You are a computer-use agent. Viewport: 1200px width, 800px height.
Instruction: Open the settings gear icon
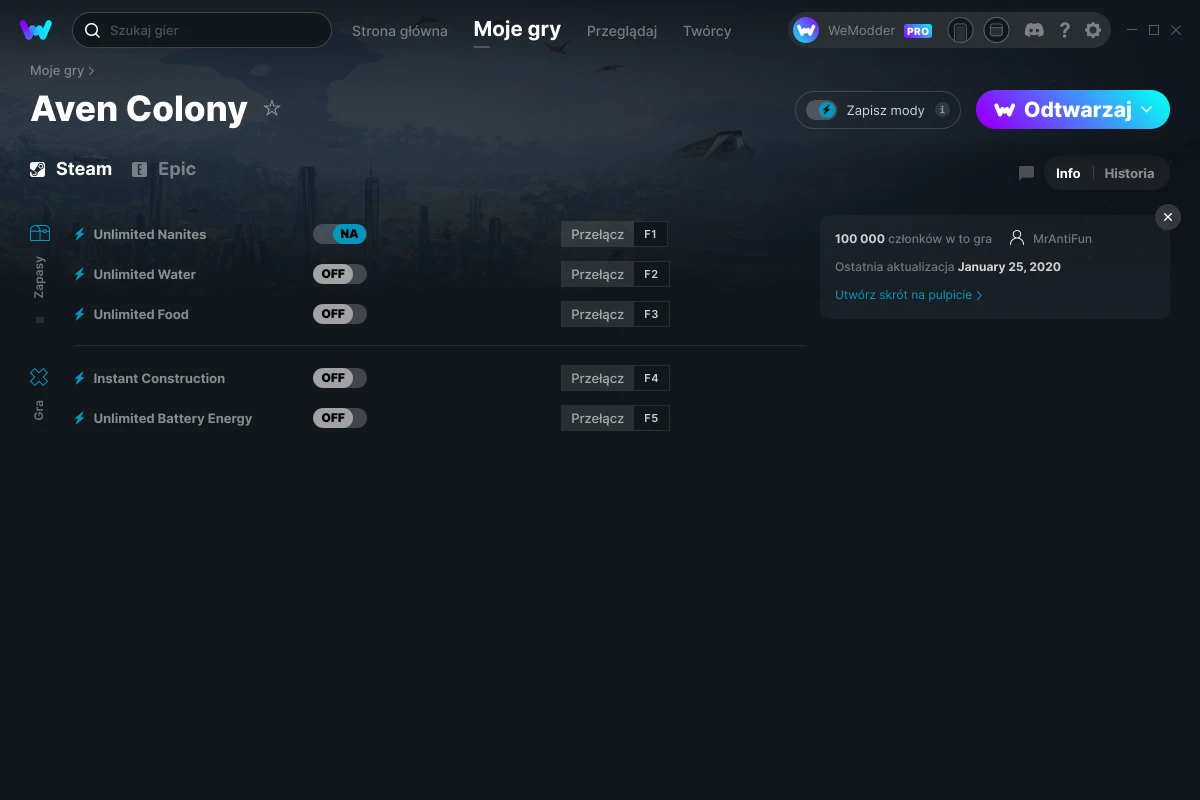tap(1093, 30)
